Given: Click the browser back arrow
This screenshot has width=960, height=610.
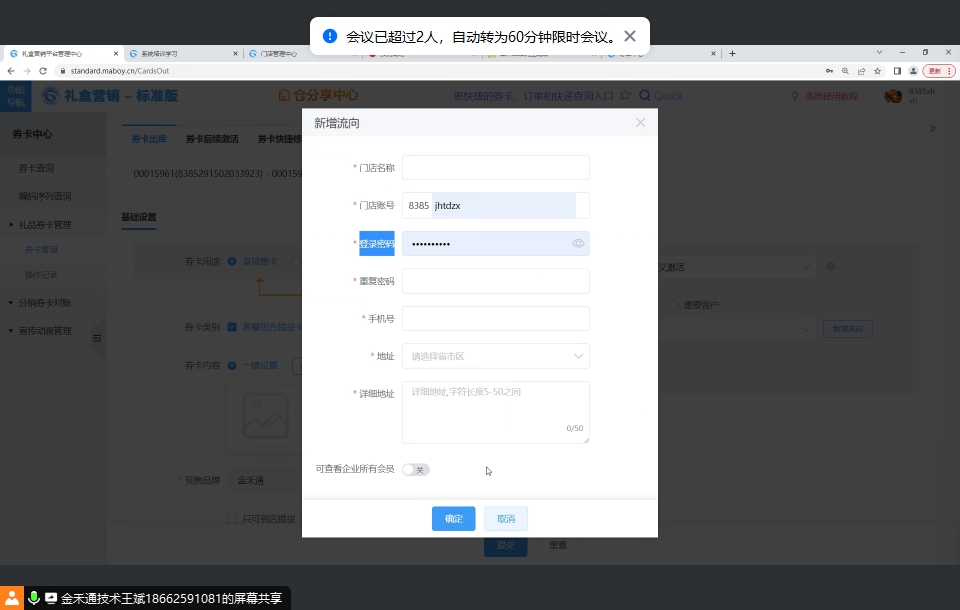Looking at the screenshot, I should pyautogui.click(x=11, y=71).
